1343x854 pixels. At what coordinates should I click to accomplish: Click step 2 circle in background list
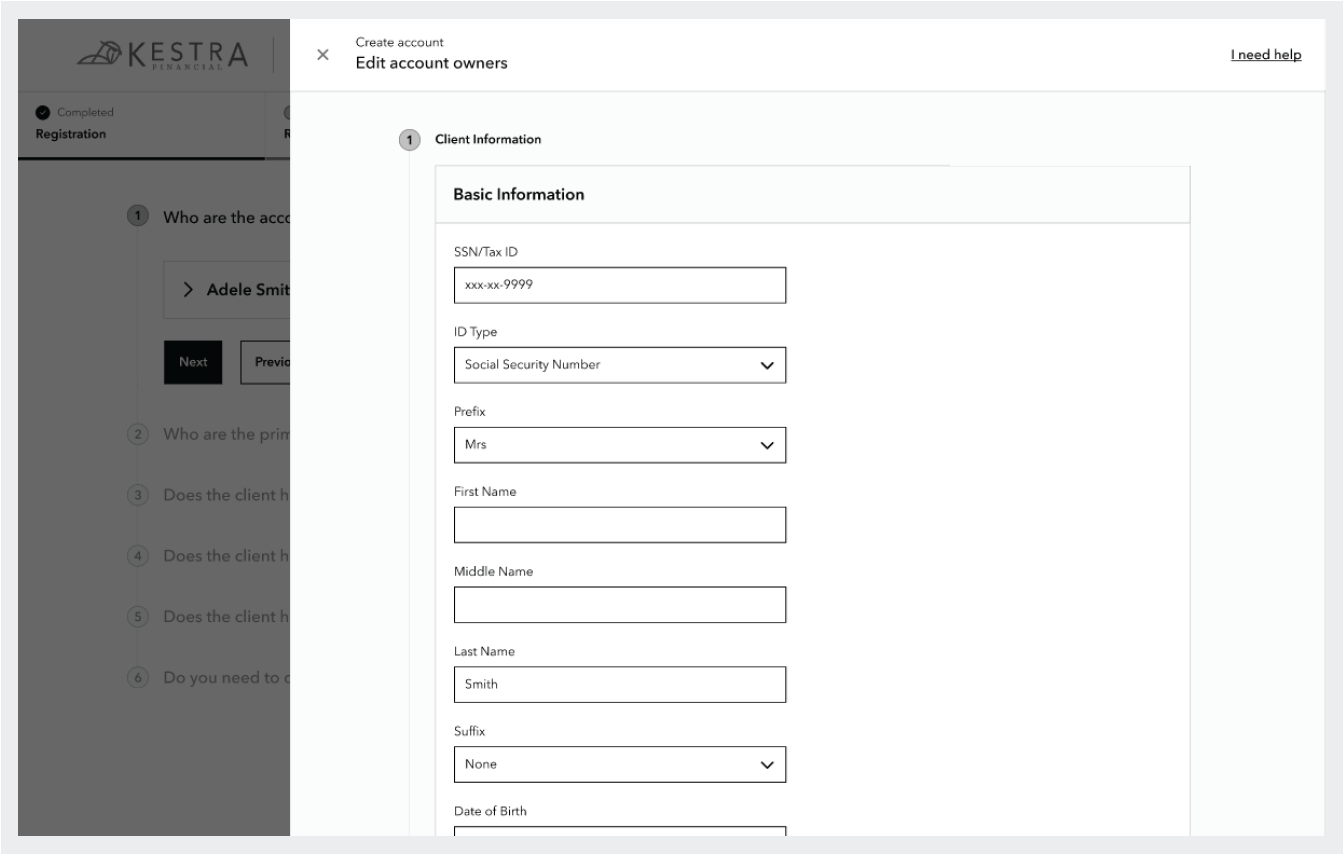point(138,435)
